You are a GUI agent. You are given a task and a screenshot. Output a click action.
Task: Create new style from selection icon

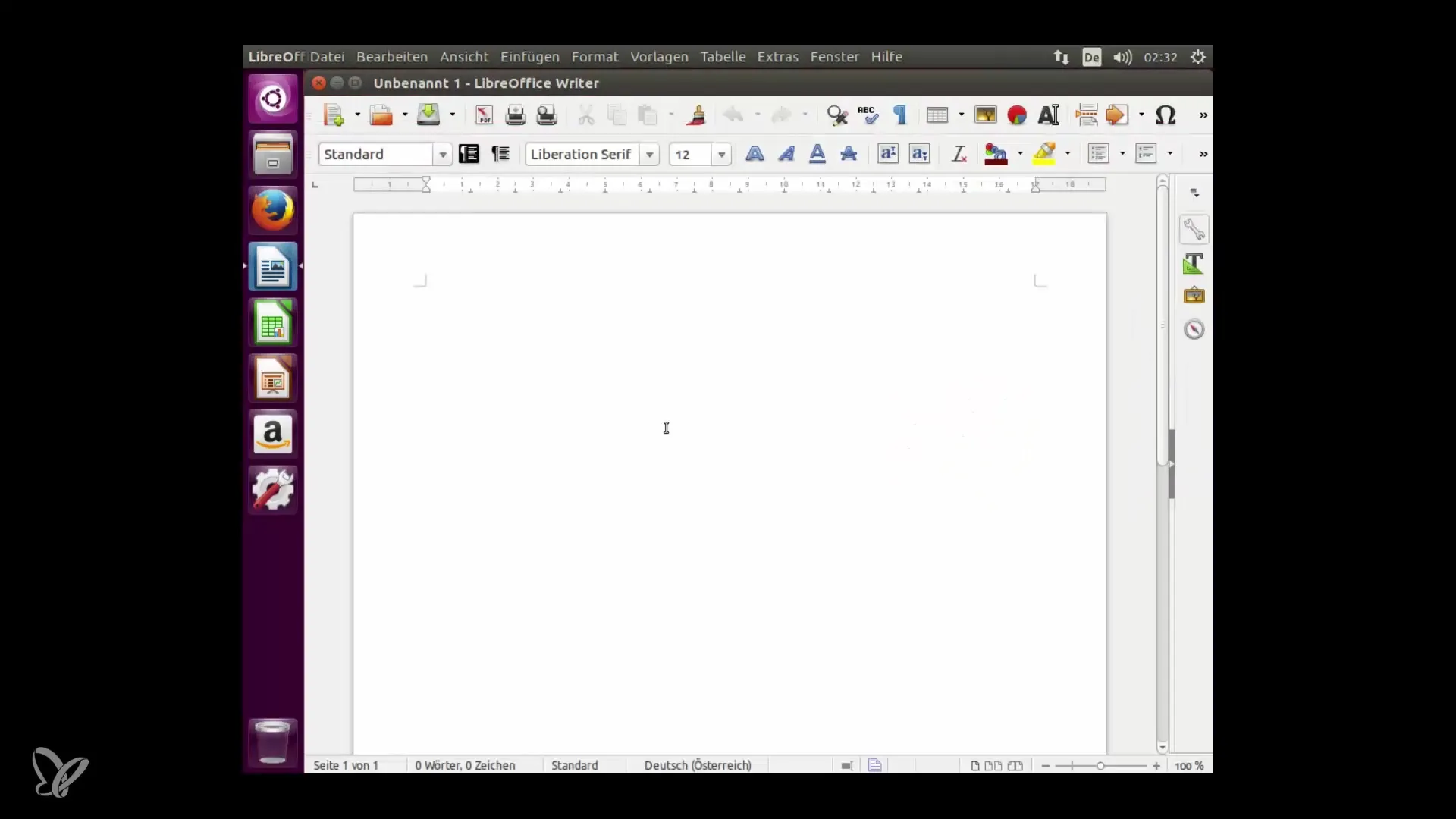point(500,154)
